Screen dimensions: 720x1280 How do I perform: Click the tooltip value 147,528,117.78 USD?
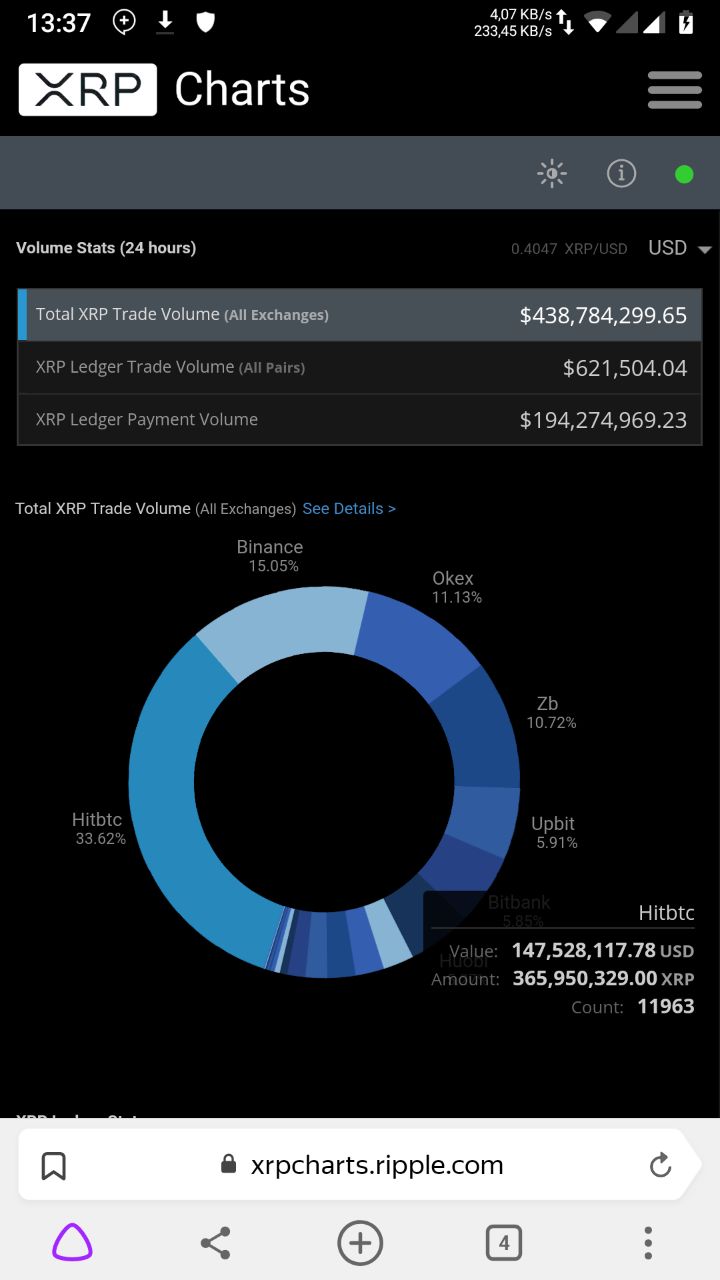(x=603, y=950)
